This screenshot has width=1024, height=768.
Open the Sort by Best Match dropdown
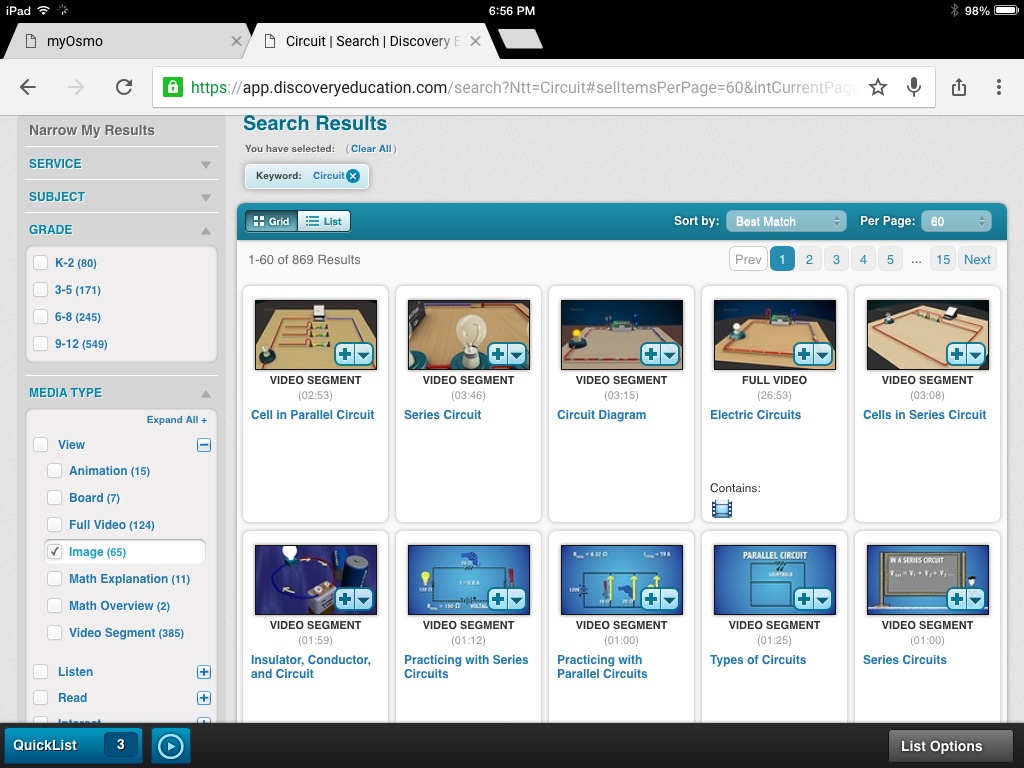pos(786,221)
